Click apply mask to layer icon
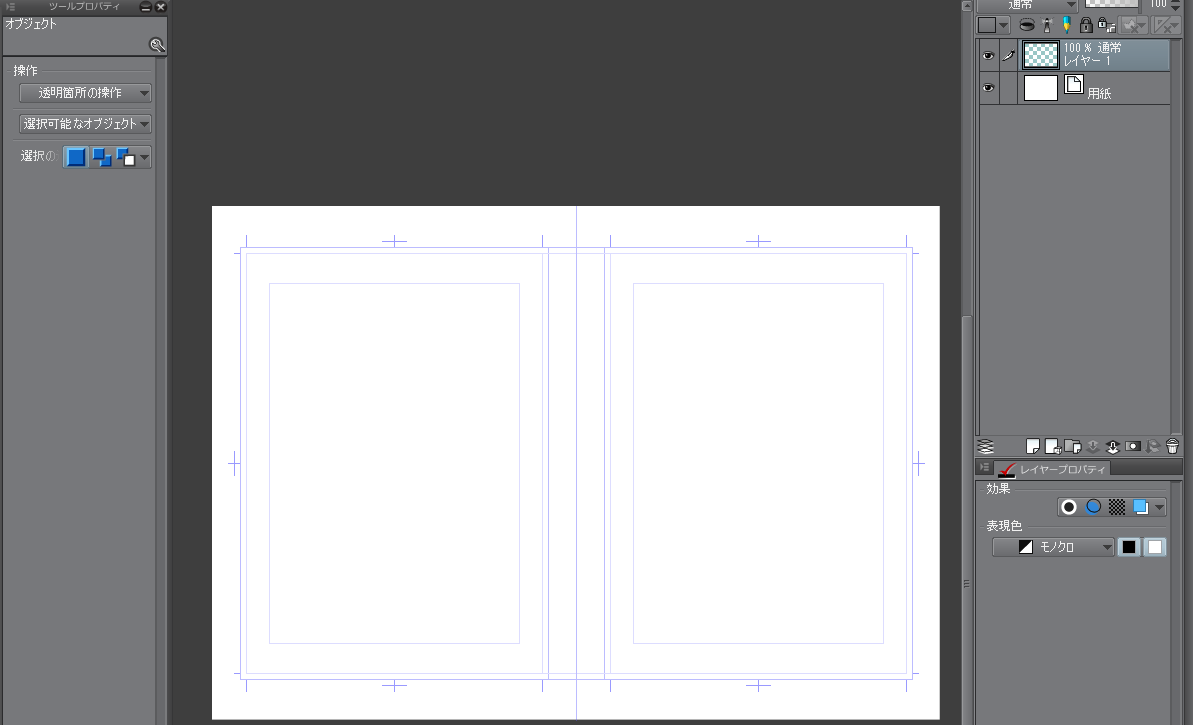 pyautogui.click(x=1153, y=447)
